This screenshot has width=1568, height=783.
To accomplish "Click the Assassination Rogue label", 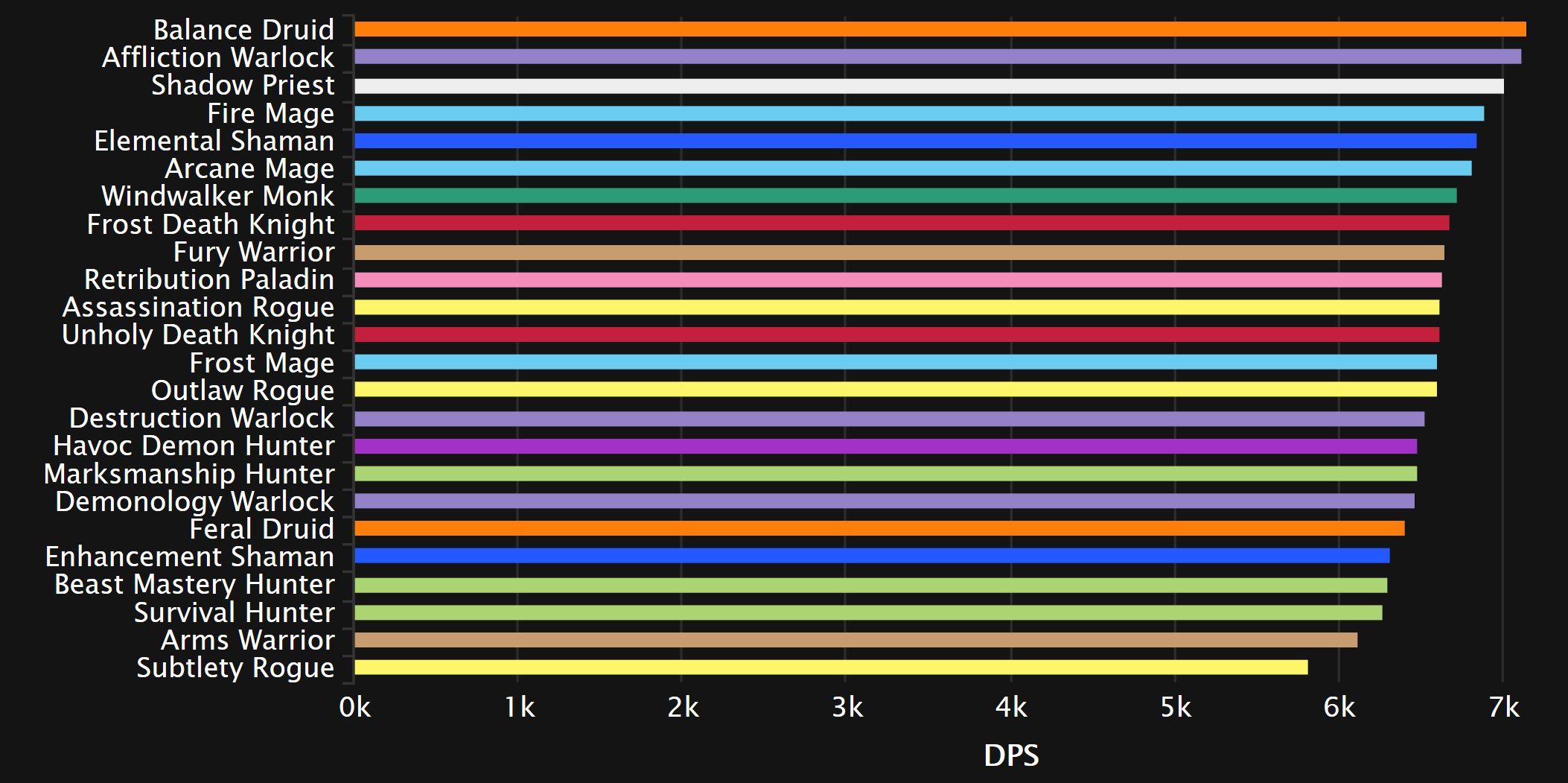I will 198,307.
